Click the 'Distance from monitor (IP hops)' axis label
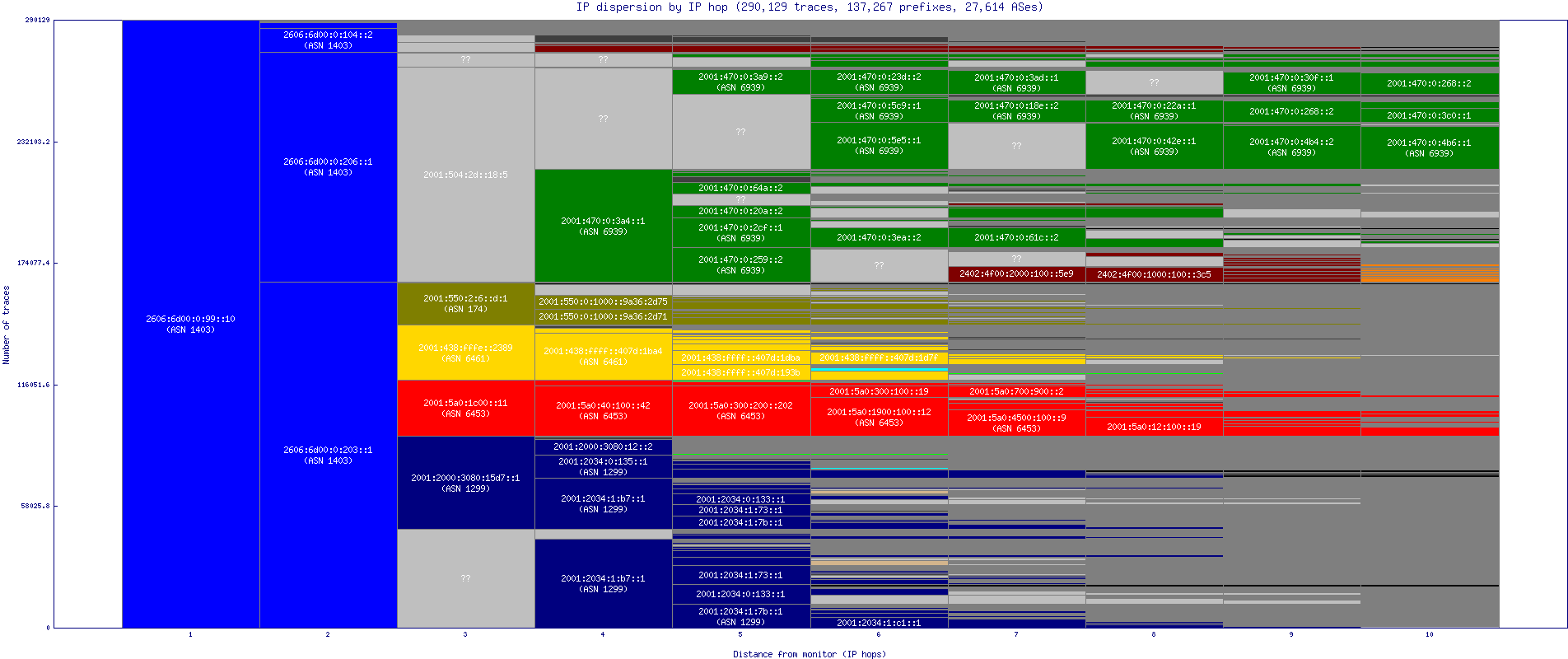Image resolution: width=1568 pixels, height=659 pixels. (x=810, y=654)
